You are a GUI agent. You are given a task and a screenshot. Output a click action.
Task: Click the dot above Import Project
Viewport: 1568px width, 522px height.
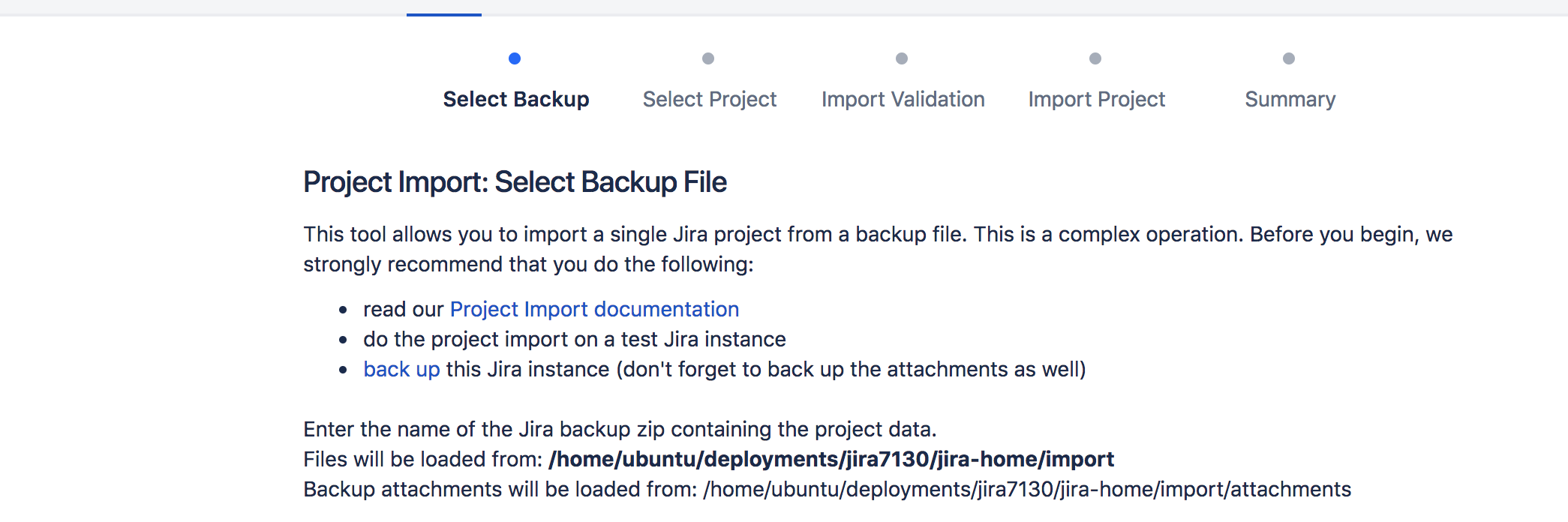click(x=1095, y=58)
